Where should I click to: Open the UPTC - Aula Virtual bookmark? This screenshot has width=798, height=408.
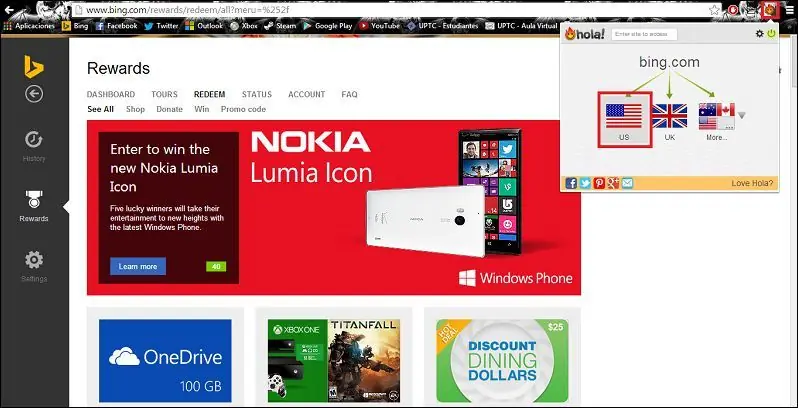[522, 25]
